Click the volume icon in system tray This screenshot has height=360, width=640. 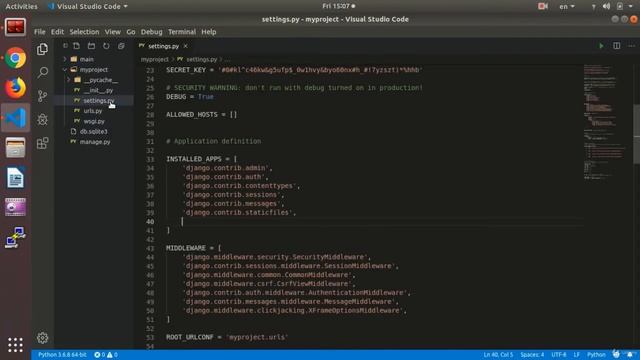pos(607,6)
